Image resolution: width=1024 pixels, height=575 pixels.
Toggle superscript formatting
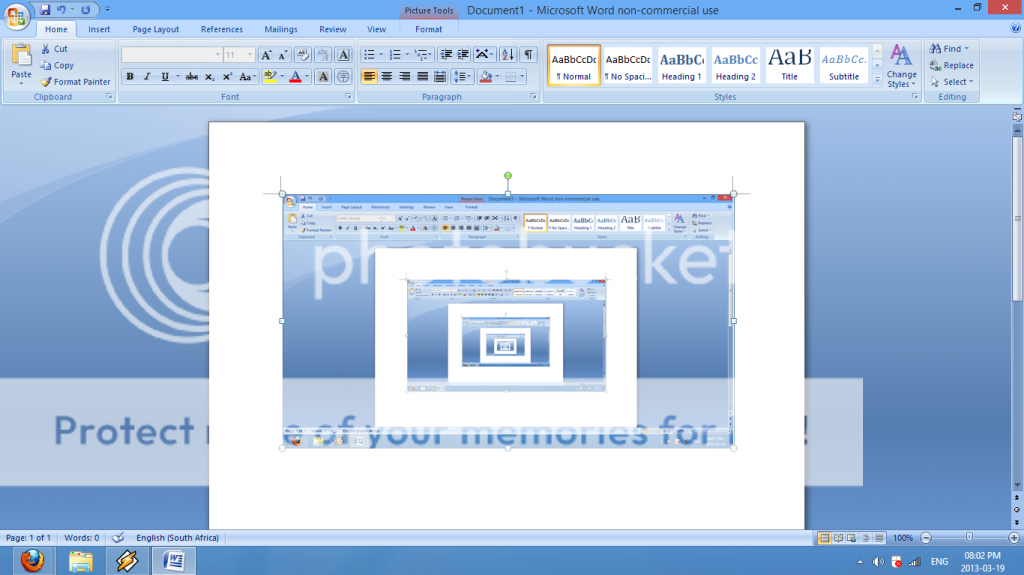point(227,76)
